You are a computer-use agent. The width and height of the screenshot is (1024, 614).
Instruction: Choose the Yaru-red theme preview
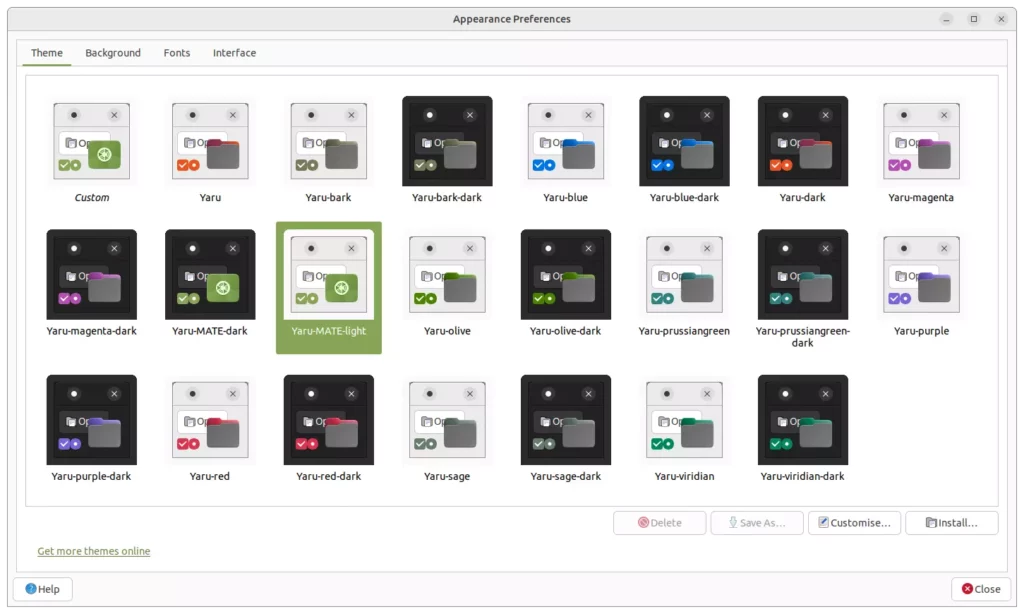click(210, 420)
